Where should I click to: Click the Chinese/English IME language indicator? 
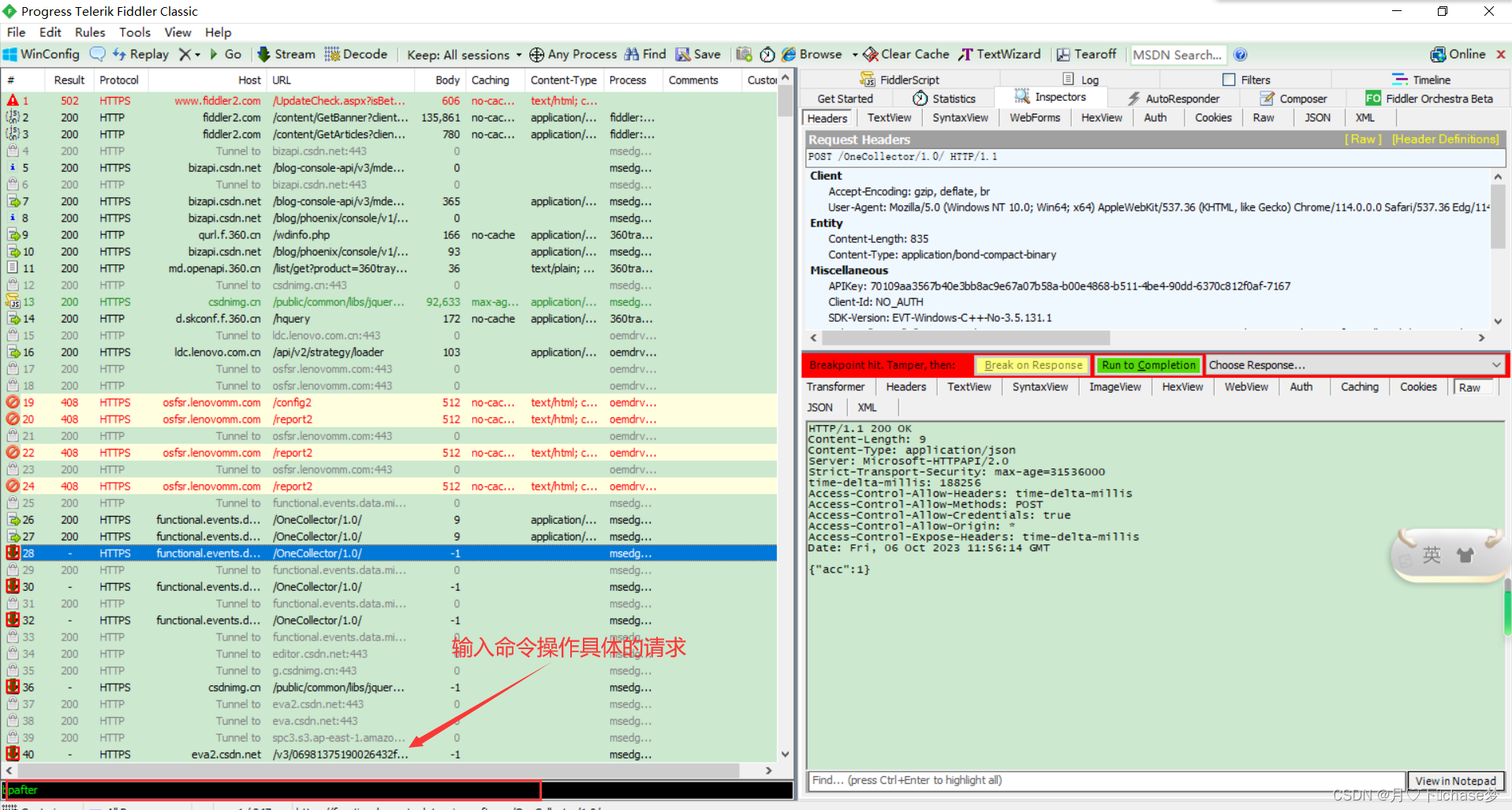1431,555
